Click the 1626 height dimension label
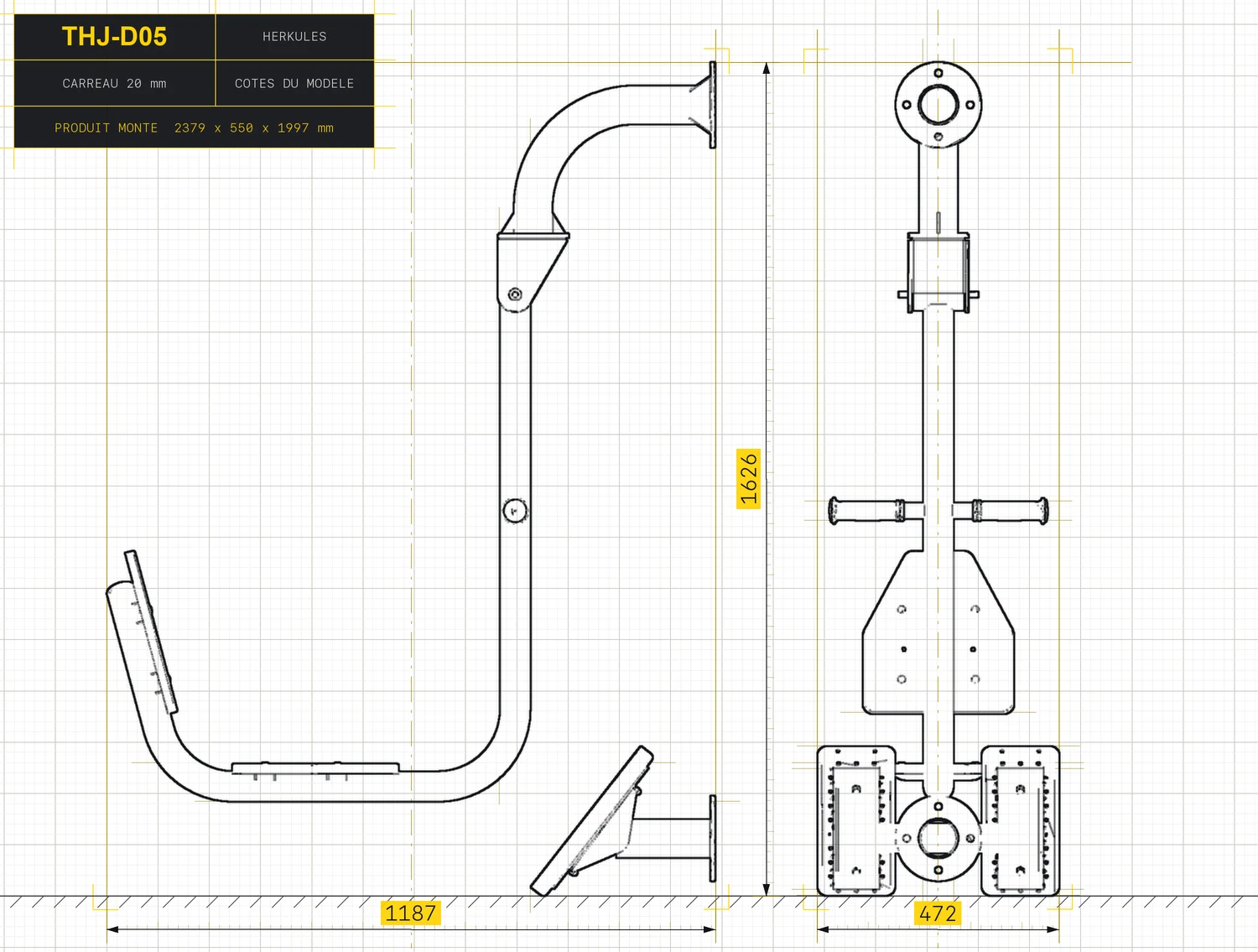 748,479
